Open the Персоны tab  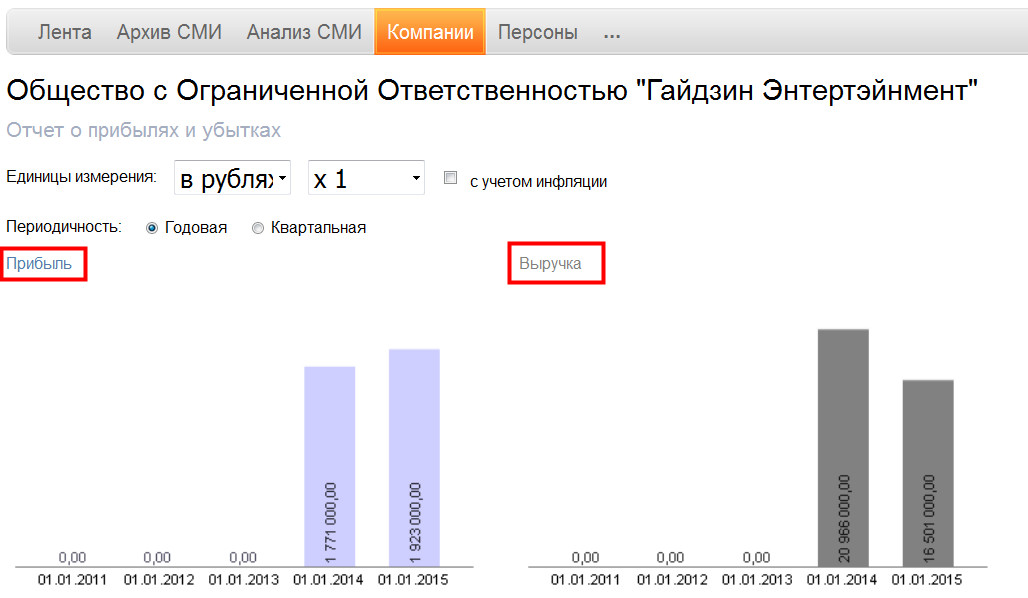click(x=538, y=31)
